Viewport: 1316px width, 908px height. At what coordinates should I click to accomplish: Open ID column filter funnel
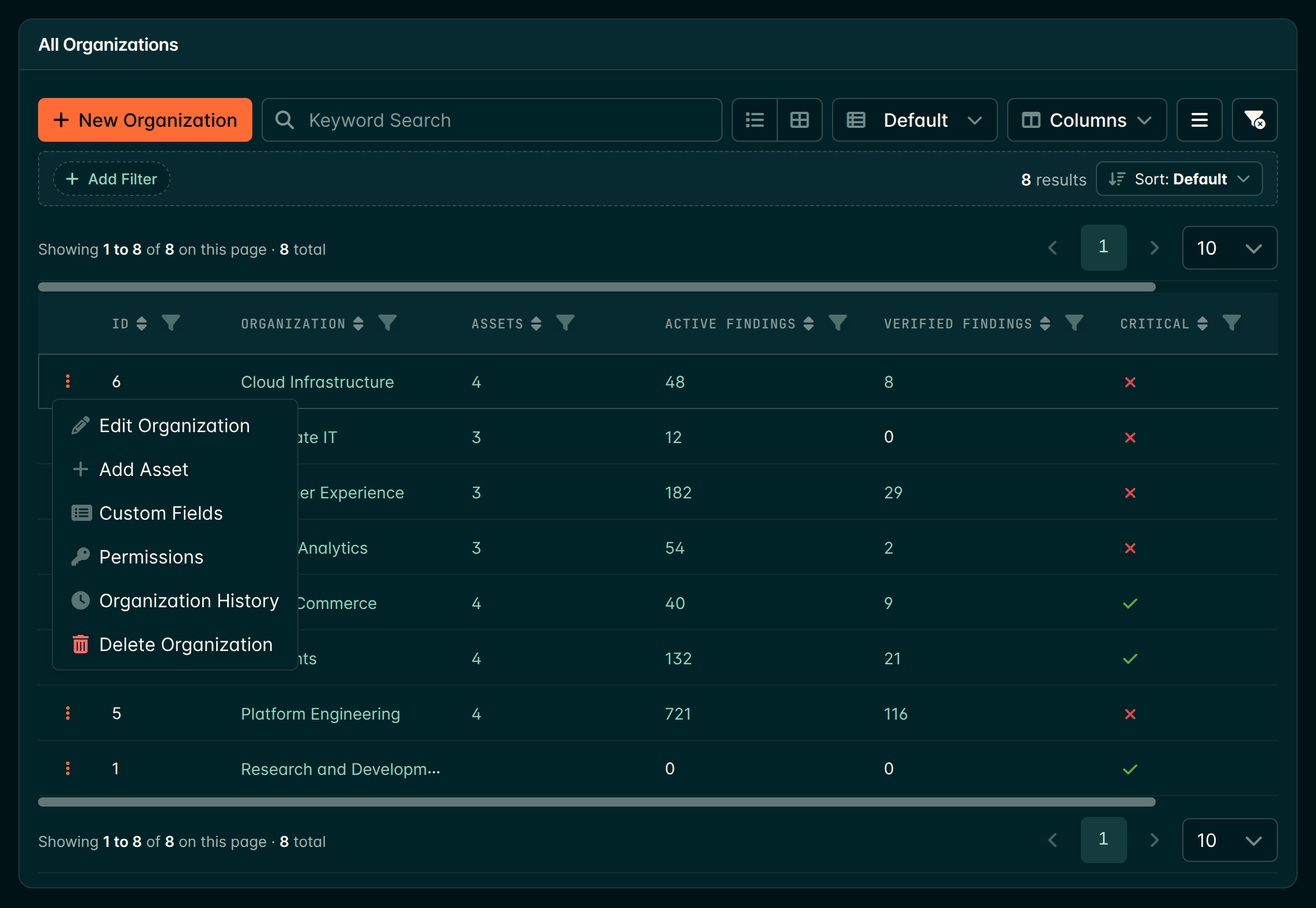pos(171,323)
